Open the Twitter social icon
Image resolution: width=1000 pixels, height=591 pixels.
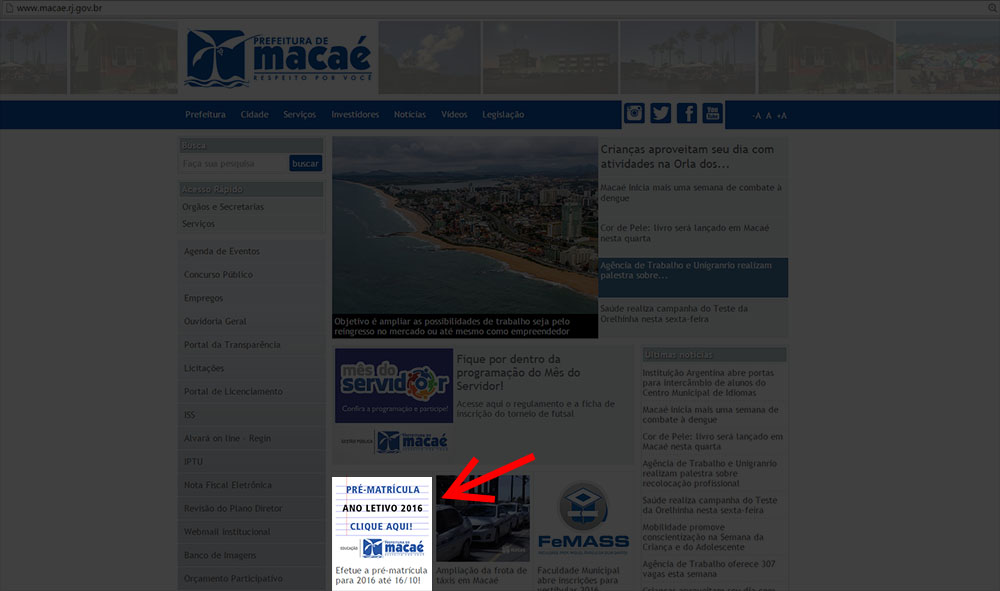(661, 113)
